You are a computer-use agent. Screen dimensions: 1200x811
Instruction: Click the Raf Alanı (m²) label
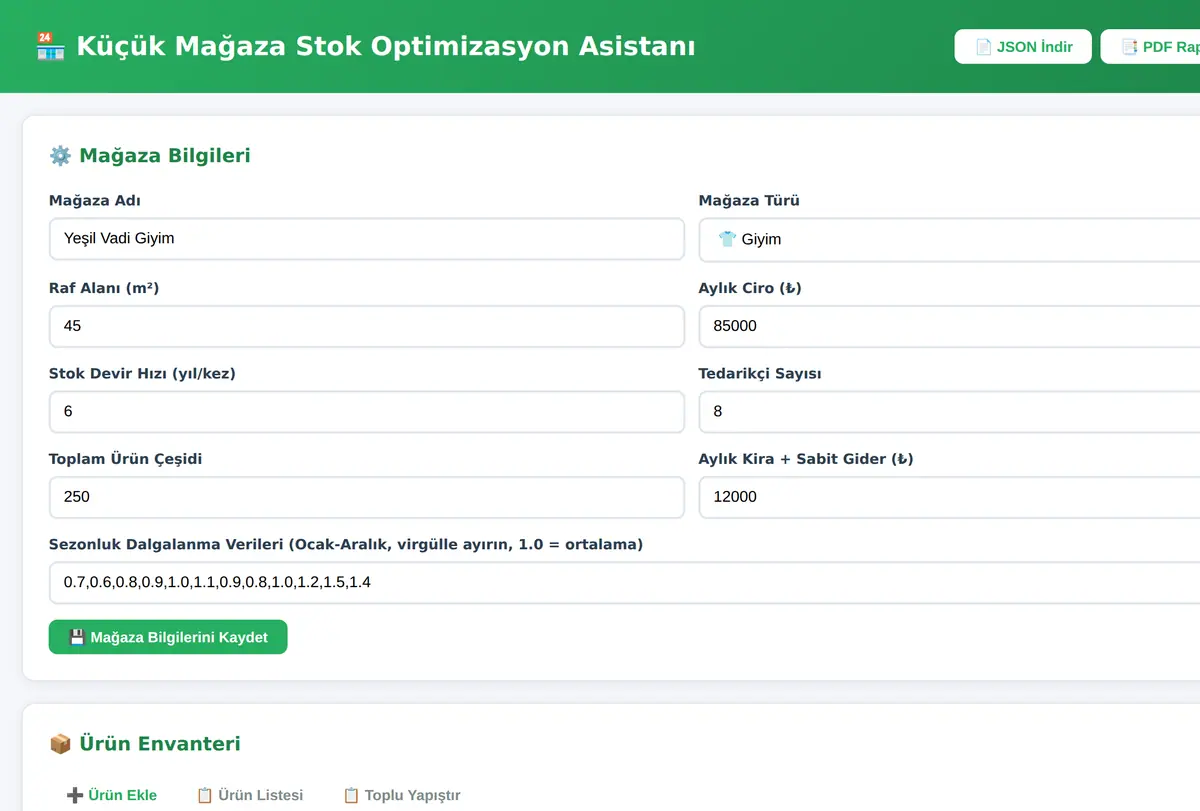point(104,288)
